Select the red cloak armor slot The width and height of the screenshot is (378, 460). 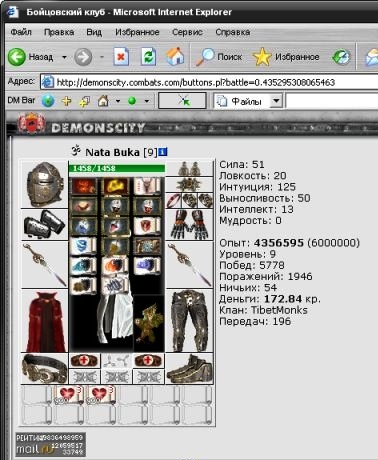45,321
